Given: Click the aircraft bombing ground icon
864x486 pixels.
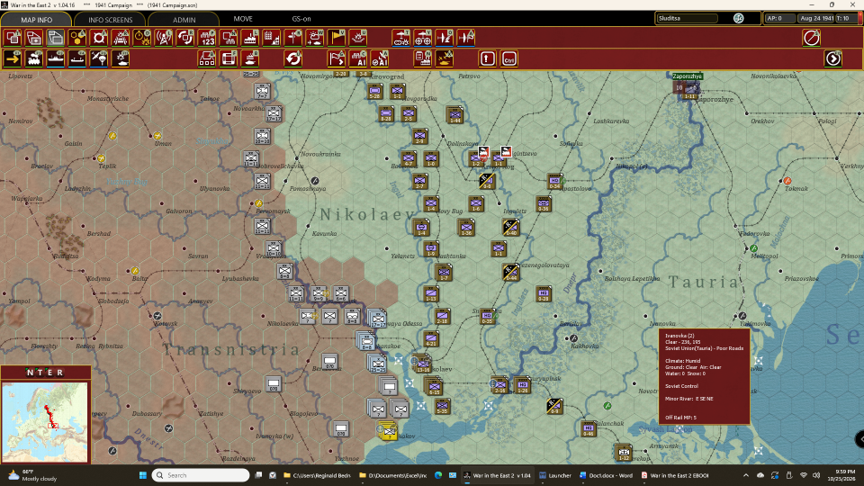Looking at the screenshot, I should [444, 38].
